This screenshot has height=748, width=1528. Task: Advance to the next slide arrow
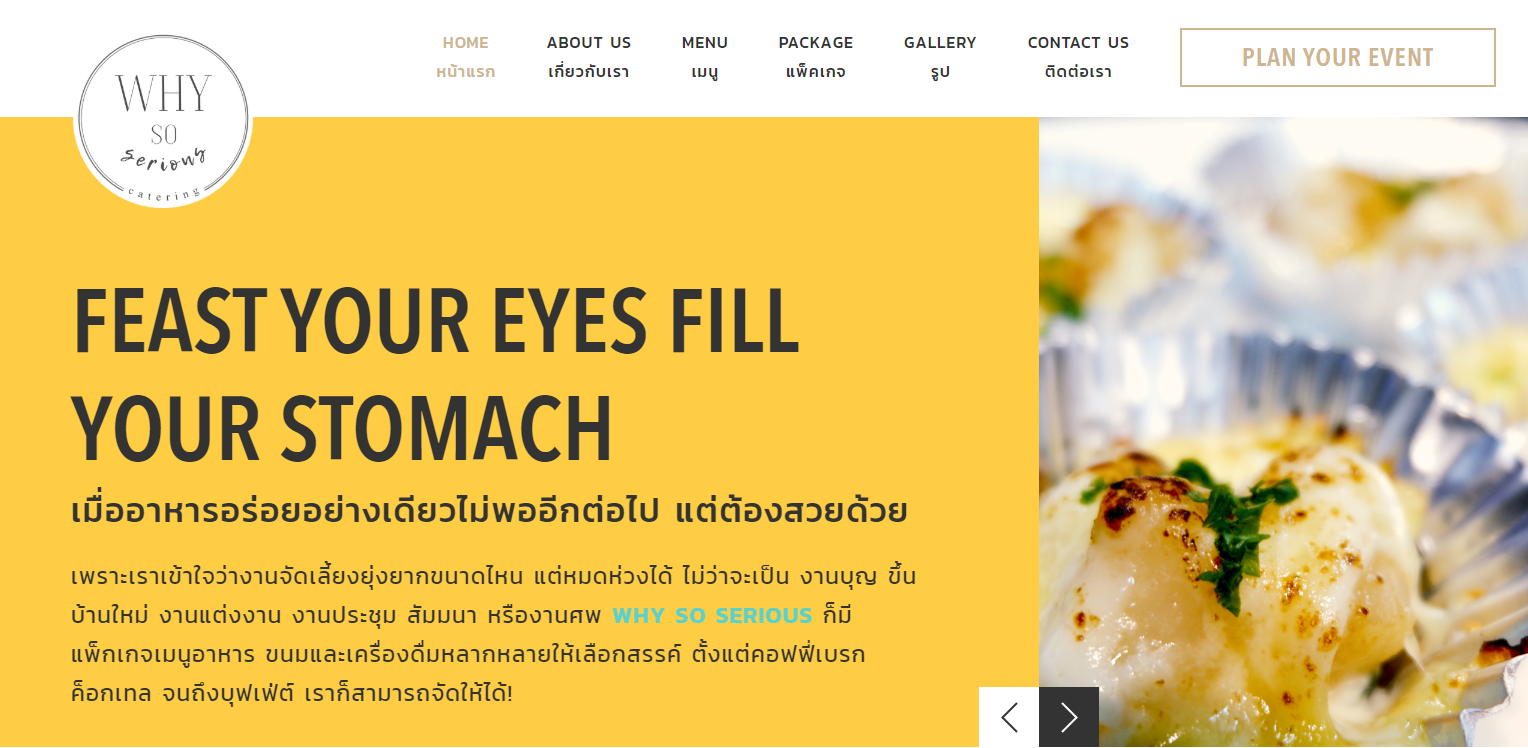[1069, 717]
